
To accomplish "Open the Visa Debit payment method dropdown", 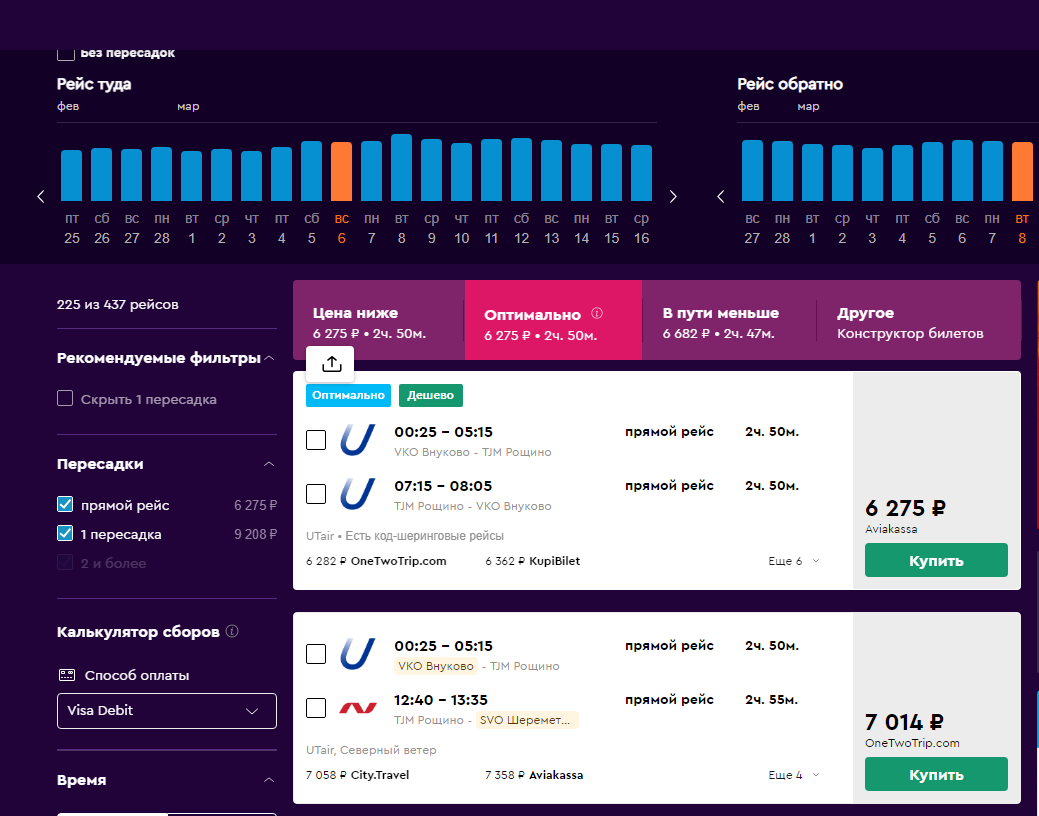I will pyautogui.click(x=167, y=711).
